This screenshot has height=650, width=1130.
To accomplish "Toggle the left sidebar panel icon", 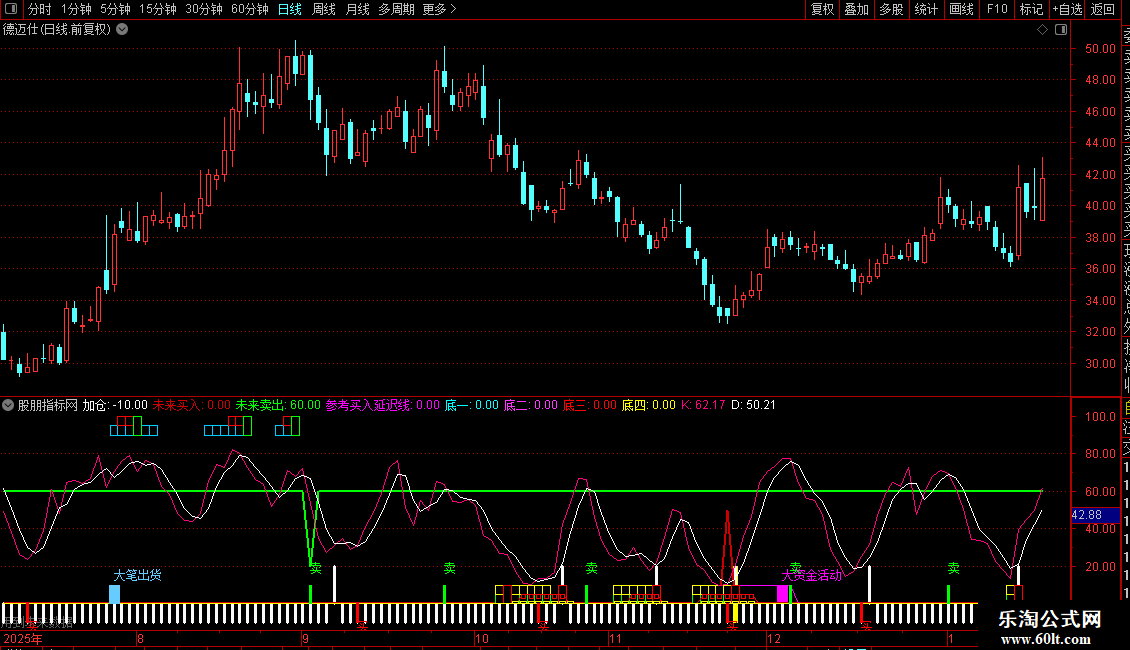I will tap(9, 9).
